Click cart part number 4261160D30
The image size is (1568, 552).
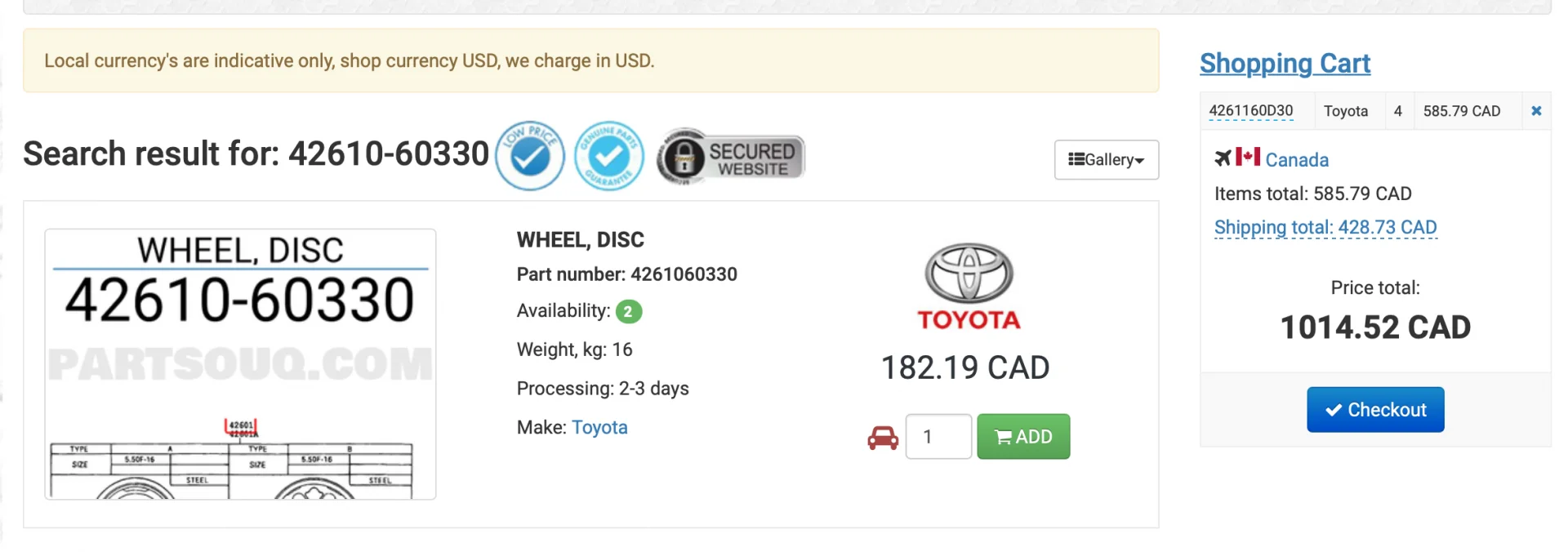pos(1251,111)
